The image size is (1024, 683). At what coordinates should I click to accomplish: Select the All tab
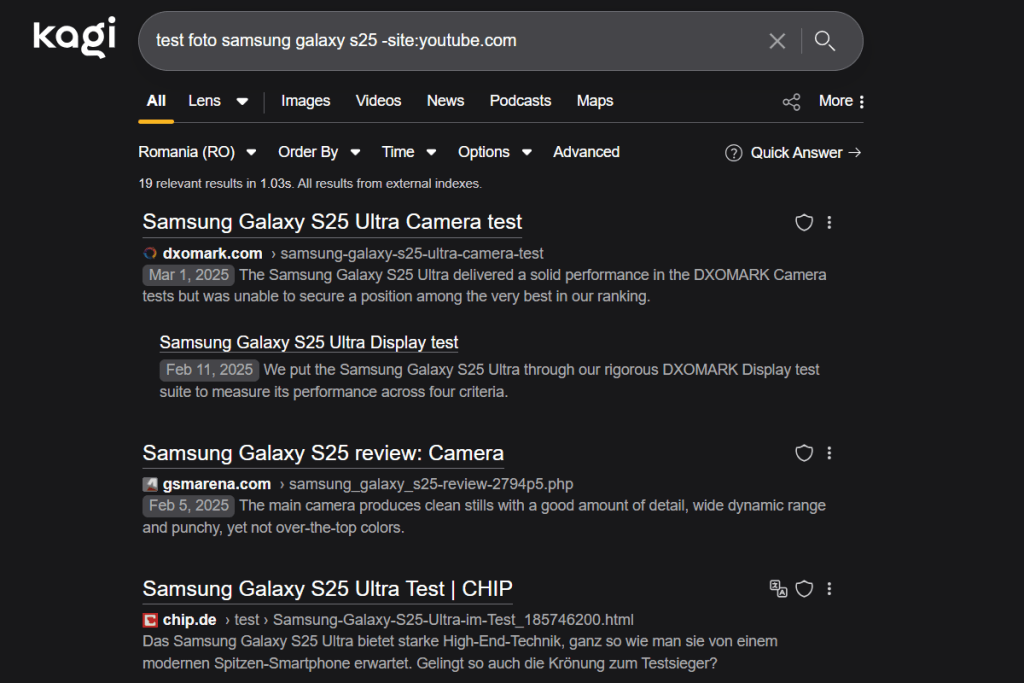156,101
